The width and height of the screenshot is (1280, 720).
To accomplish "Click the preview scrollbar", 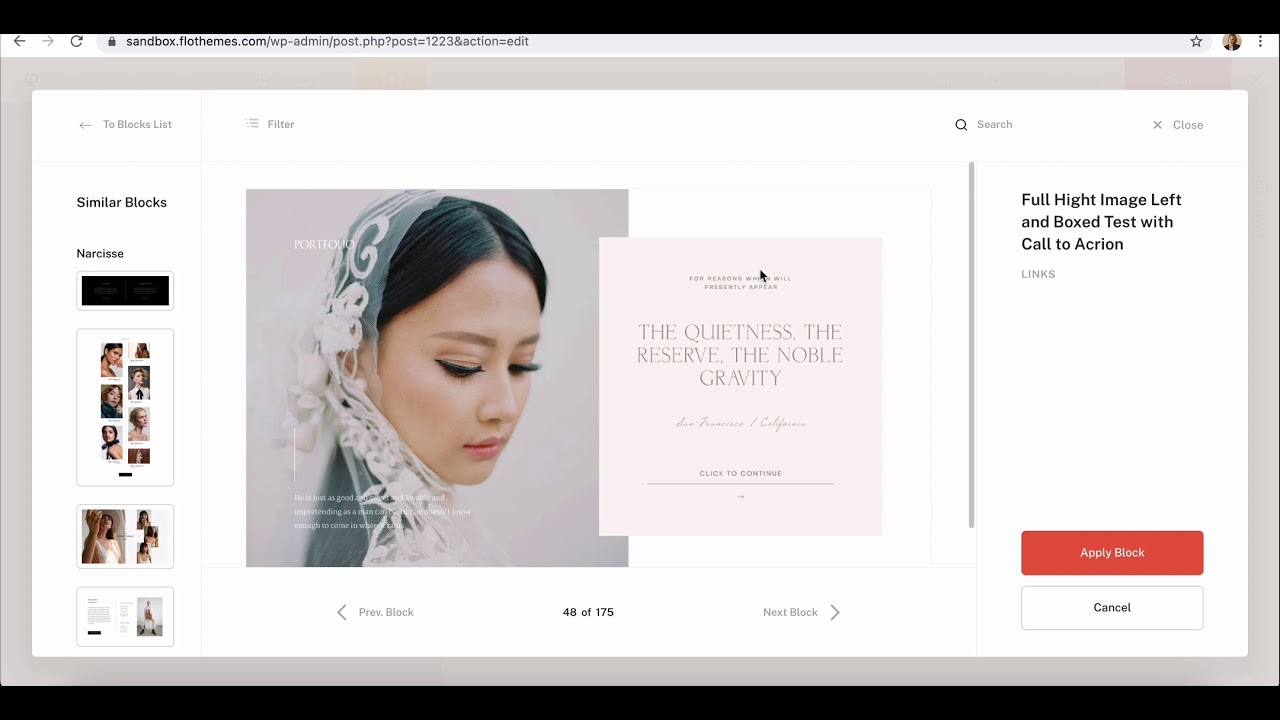I will pyautogui.click(x=971, y=345).
